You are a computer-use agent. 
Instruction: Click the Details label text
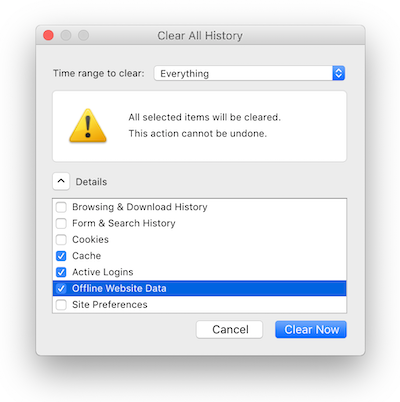pos(91,182)
